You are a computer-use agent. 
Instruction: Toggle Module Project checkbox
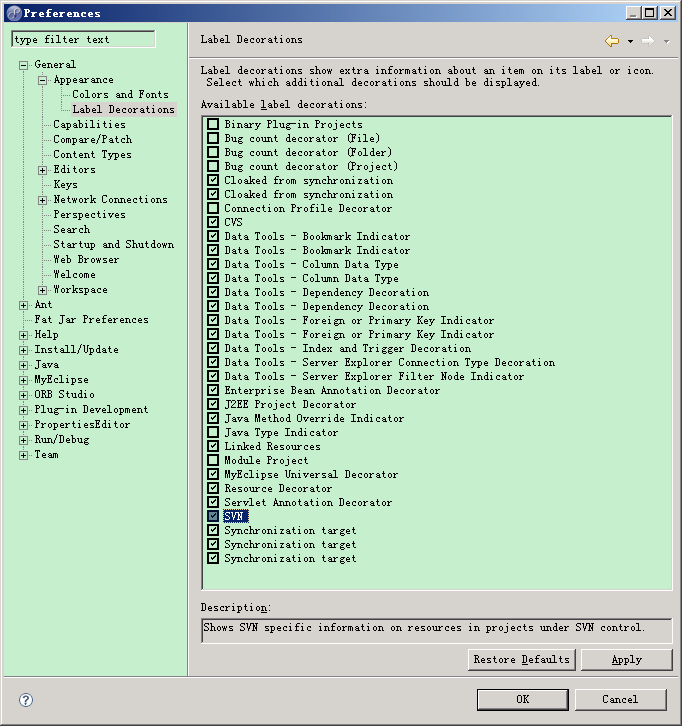(x=213, y=460)
